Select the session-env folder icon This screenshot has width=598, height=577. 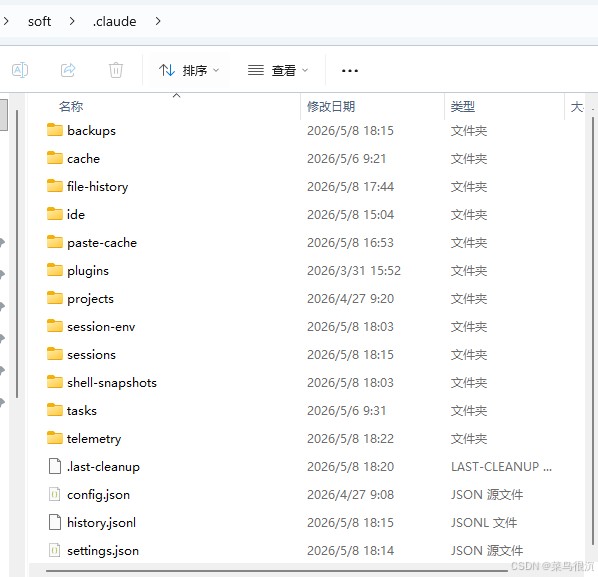tap(55, 326)
